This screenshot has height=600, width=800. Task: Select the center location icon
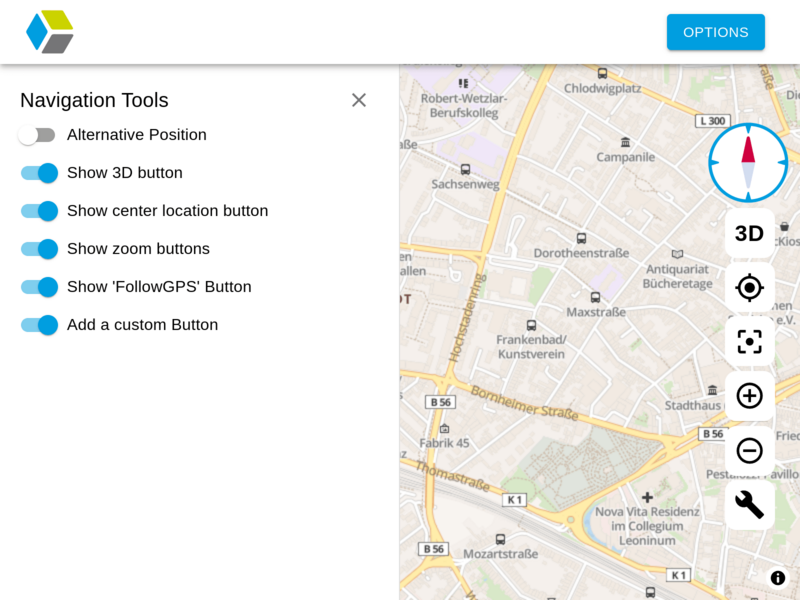pos(749,287)
